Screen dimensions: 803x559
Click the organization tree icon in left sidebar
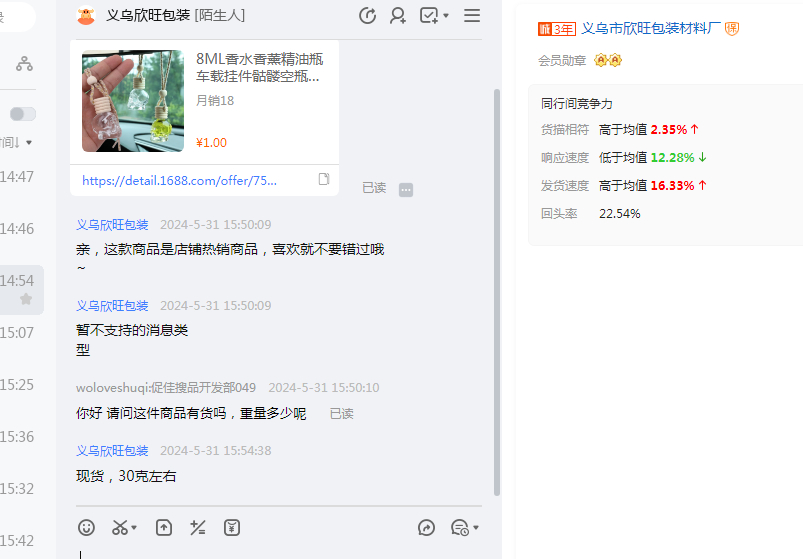tap(24, 63)
